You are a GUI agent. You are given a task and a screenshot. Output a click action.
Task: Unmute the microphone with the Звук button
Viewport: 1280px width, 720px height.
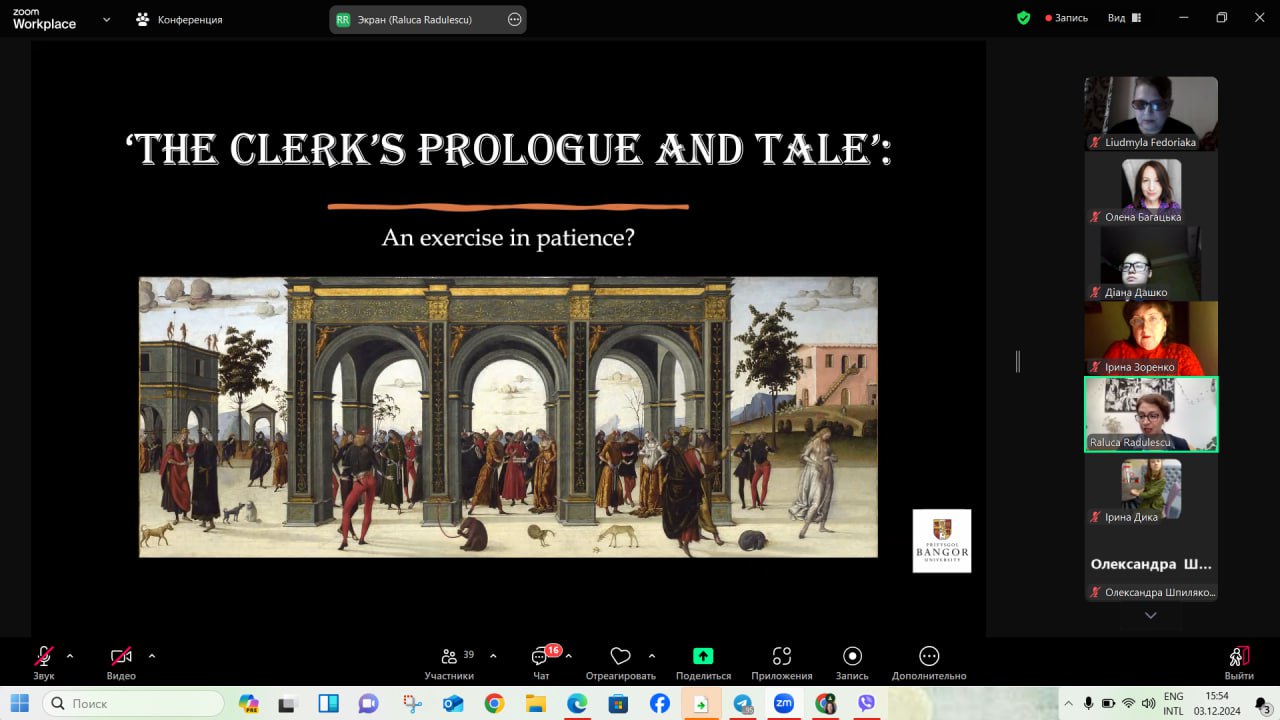44,662
